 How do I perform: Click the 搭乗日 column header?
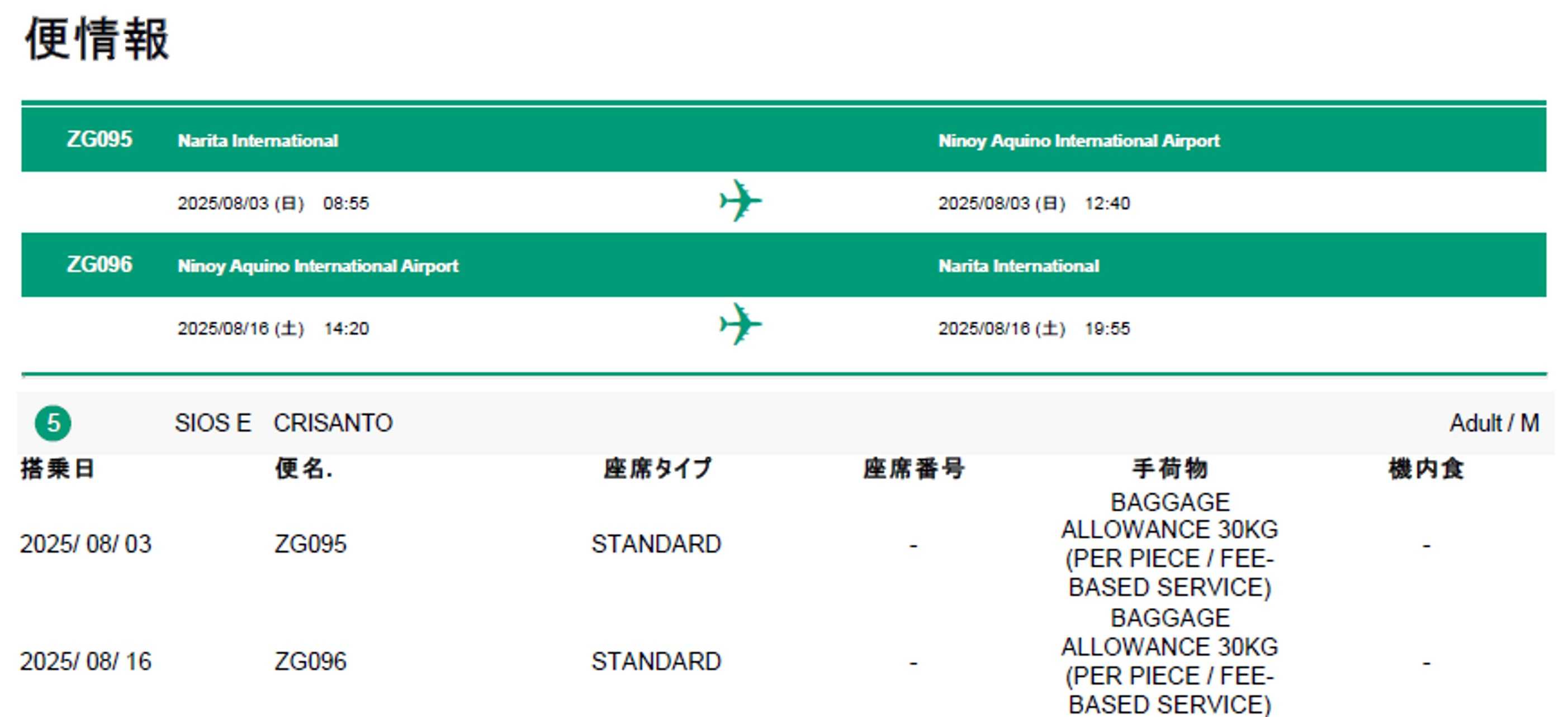click(x=57, y=469)
